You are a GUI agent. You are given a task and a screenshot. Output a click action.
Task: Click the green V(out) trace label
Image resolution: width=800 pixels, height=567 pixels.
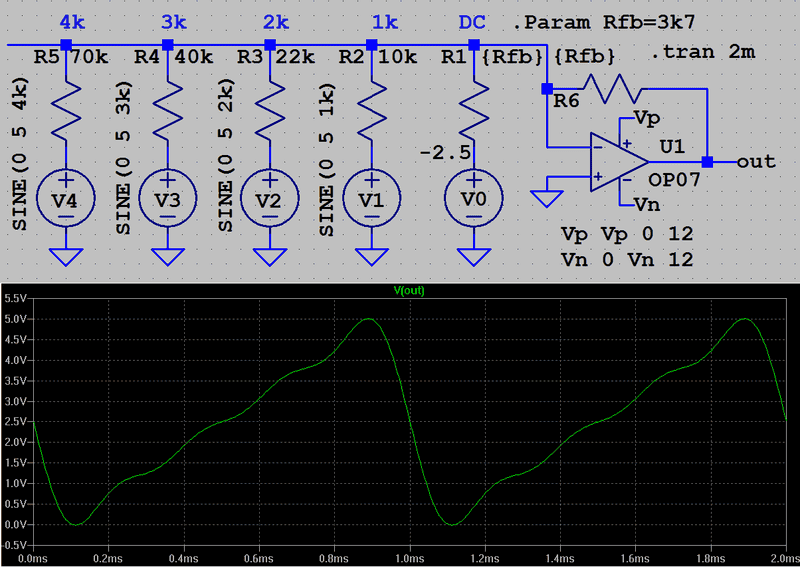coord(409,290)
